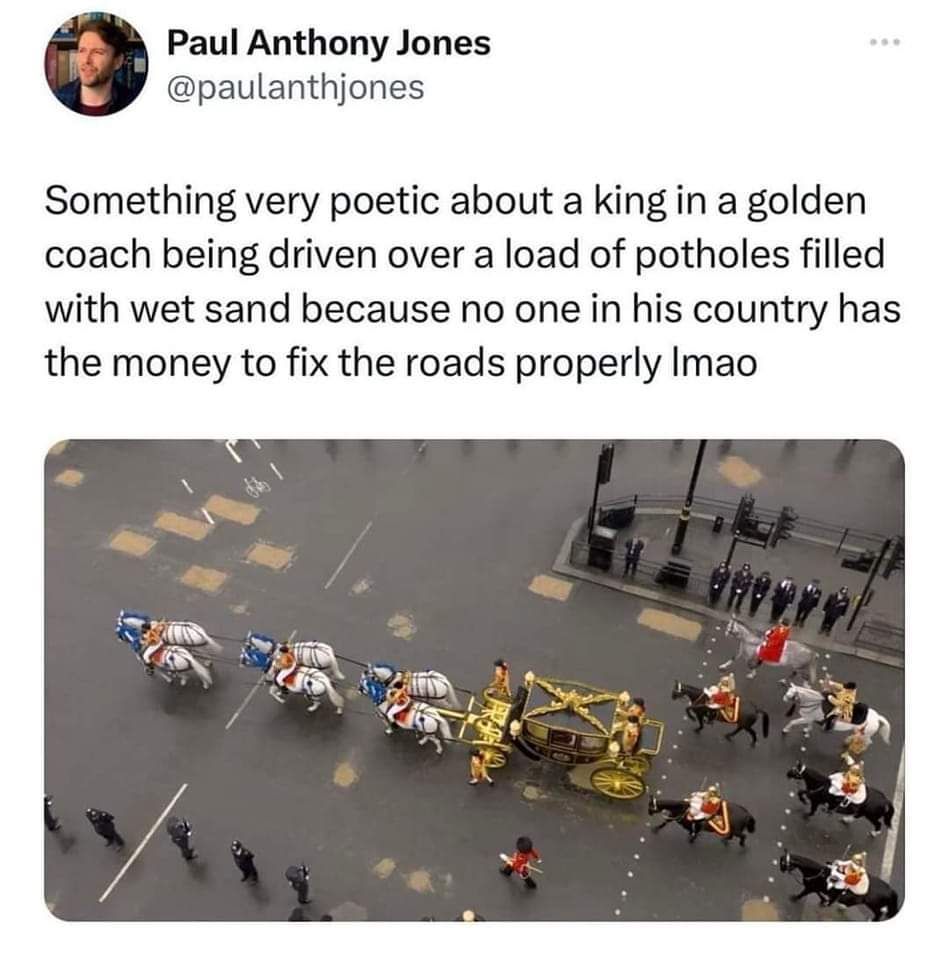The height and width of the screenshot is (960, 949).
Task: Click the row of police officers on the pavement
Action: pos(778,594)
